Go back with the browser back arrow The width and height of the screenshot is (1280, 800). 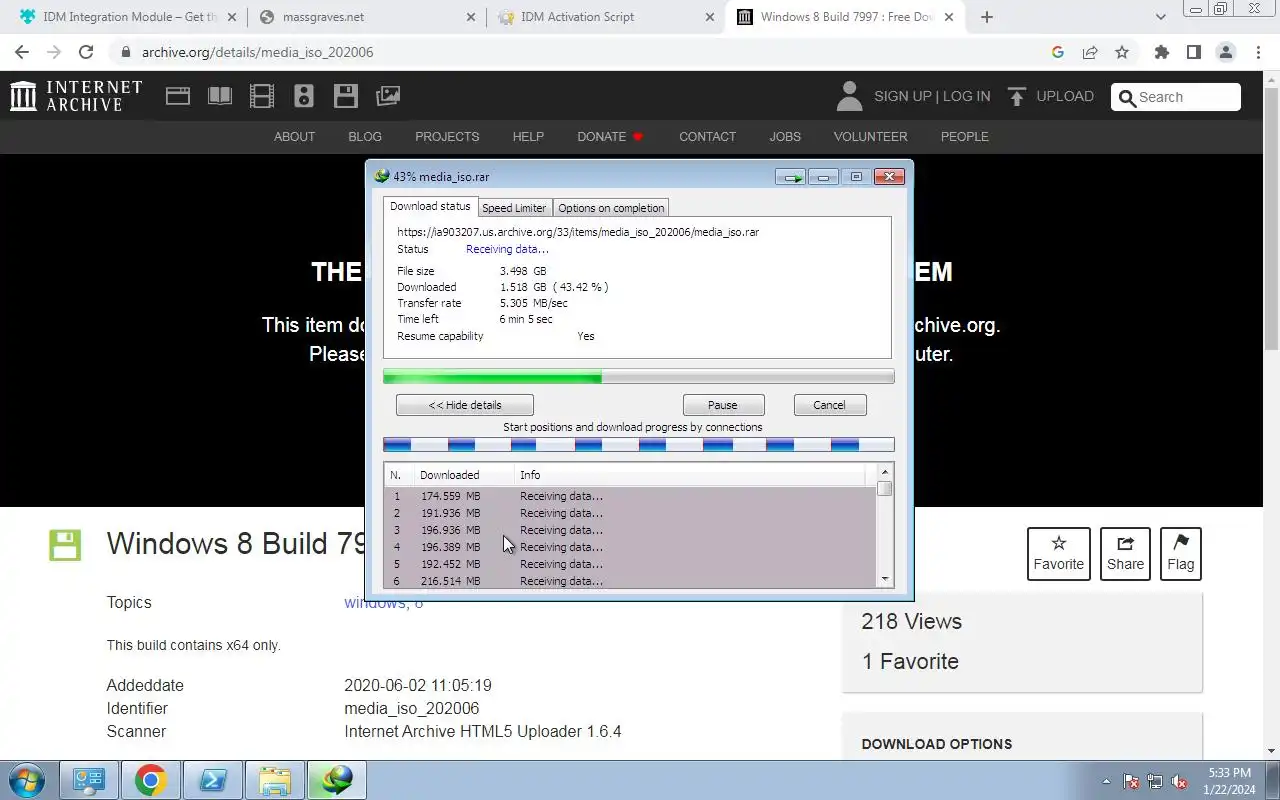tap(22, 52)
